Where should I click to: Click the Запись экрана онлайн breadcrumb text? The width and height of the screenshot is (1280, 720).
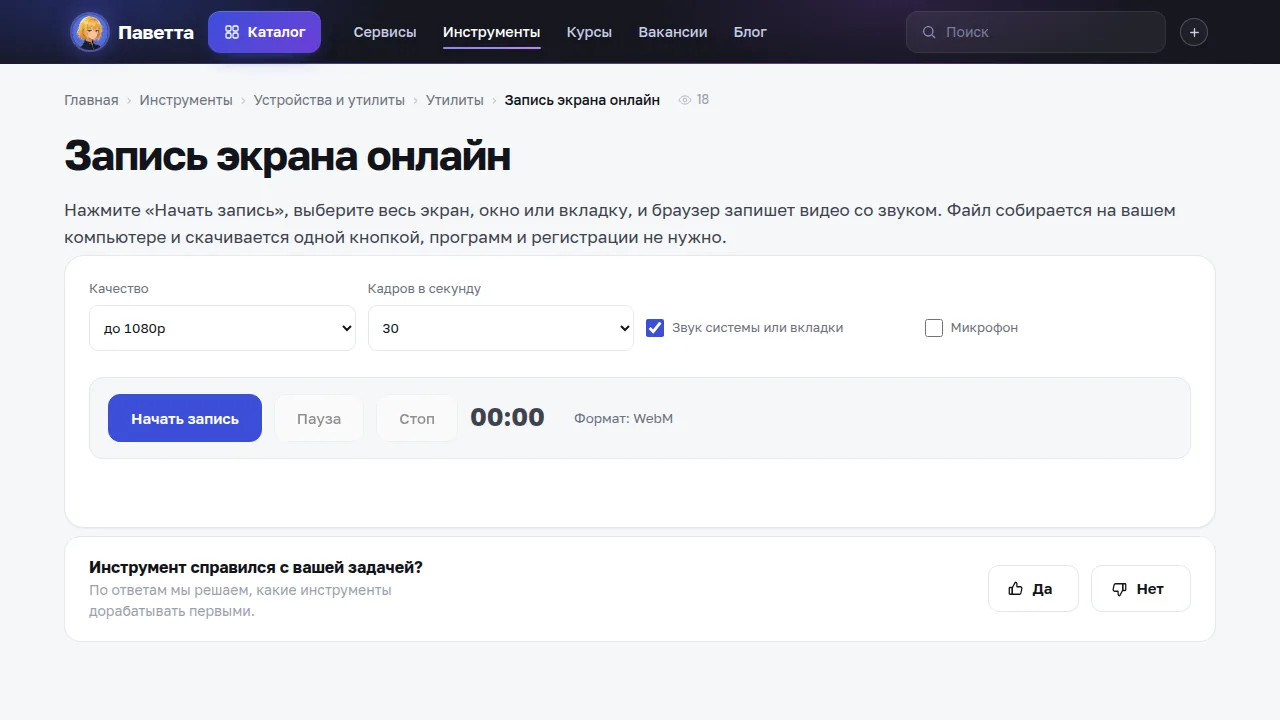(582, 100)
